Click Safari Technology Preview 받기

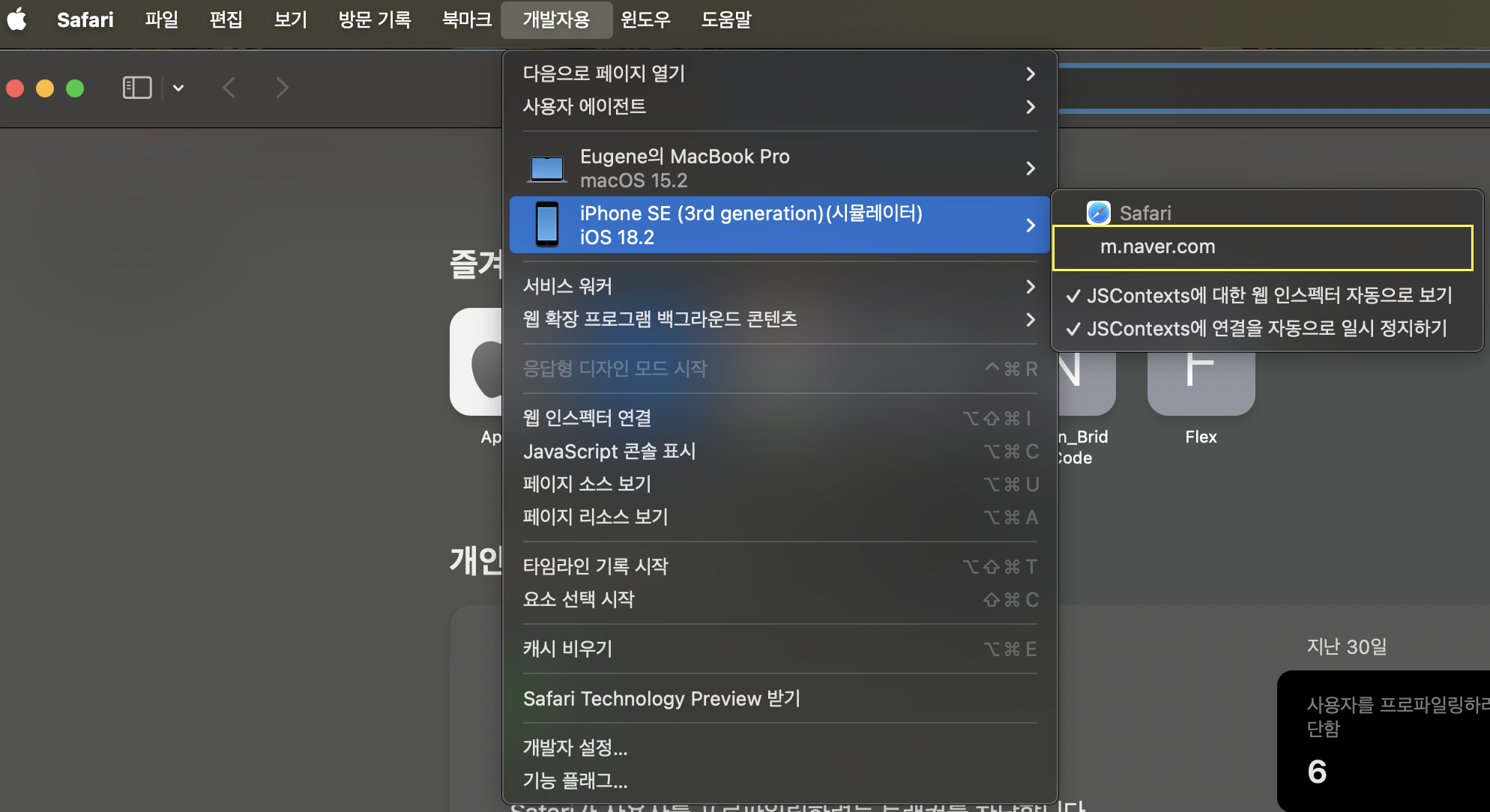coord(661,698)
